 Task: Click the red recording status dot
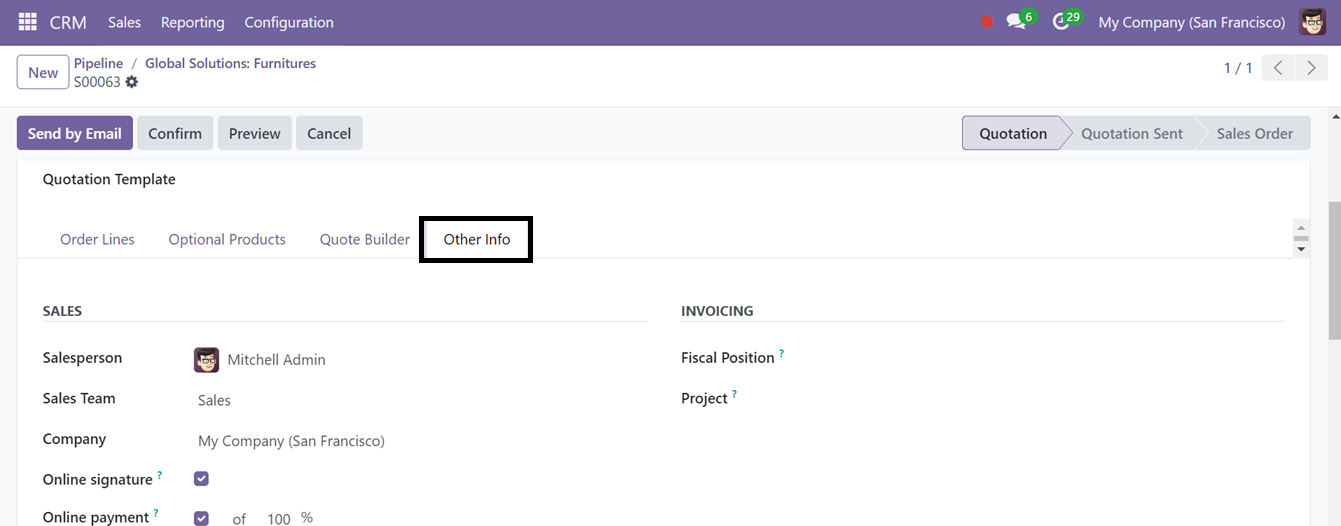click(x=987, y=22)
